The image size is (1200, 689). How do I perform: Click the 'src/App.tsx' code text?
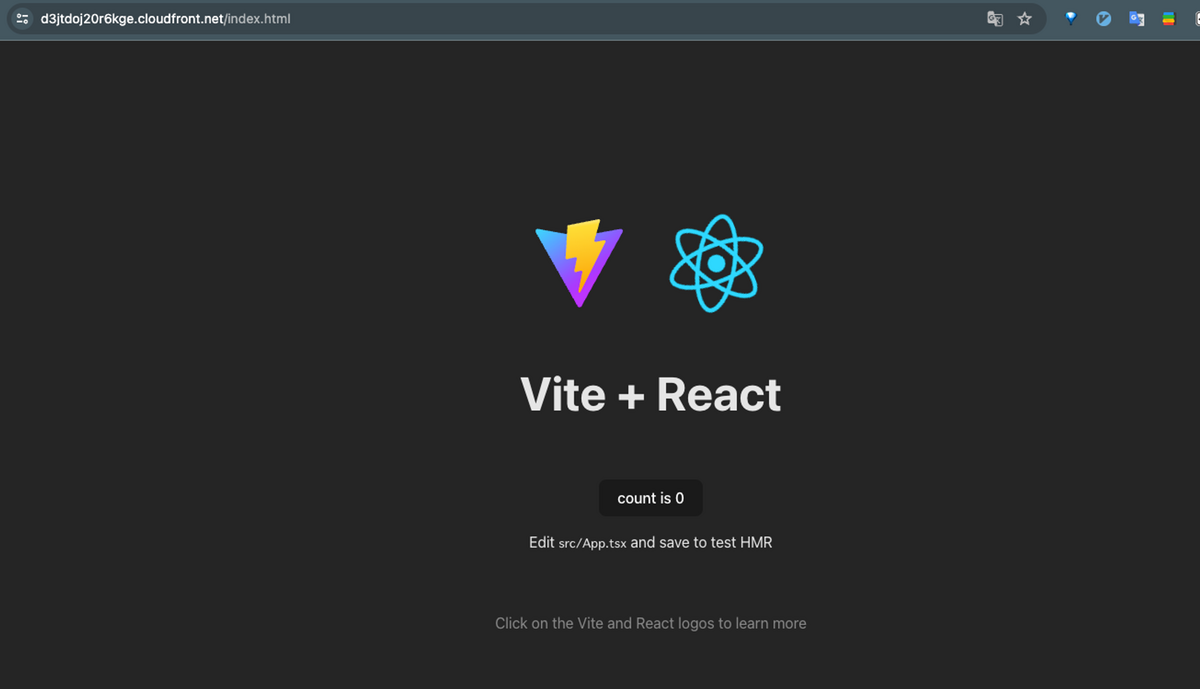pos(593,543)
